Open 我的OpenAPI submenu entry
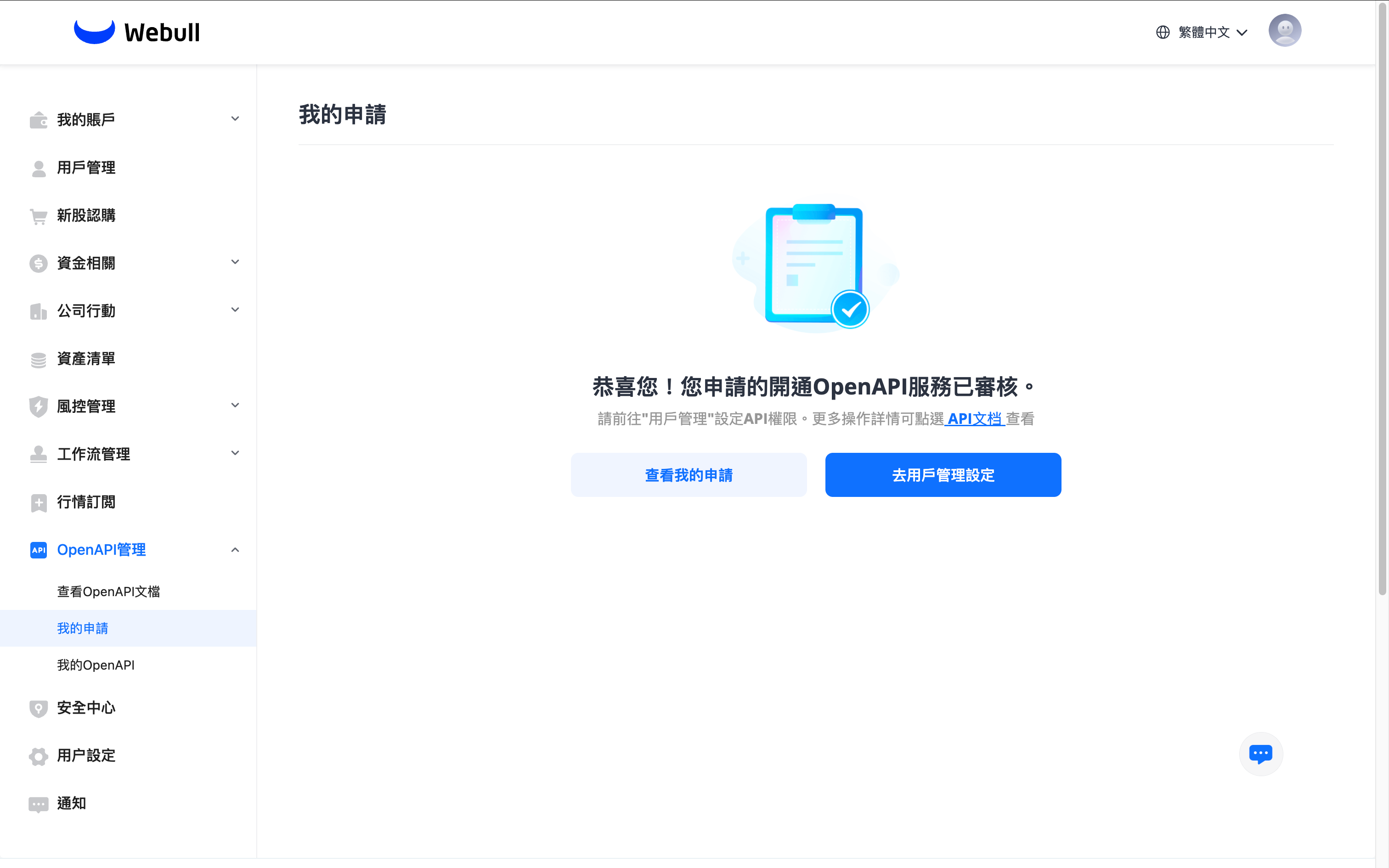The image size is (1389, 868). click(x=96, y=665)
